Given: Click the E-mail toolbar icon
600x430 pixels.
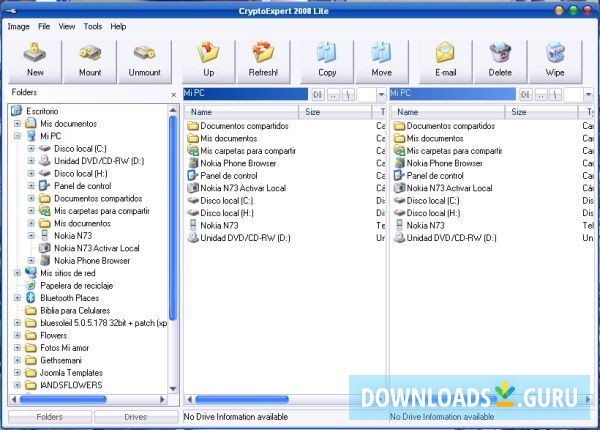Looking at the screenshot, I should tap(446, 61).
